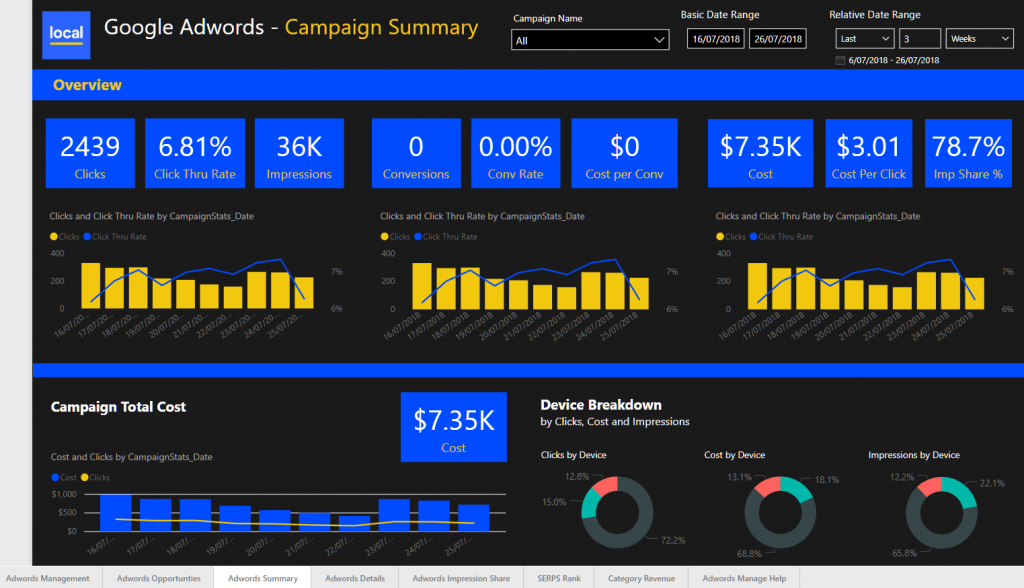This screenshot has width=1024, height=588.
Task: Click the blue Cost legend swatch
Action: click(x=55, y=478)
